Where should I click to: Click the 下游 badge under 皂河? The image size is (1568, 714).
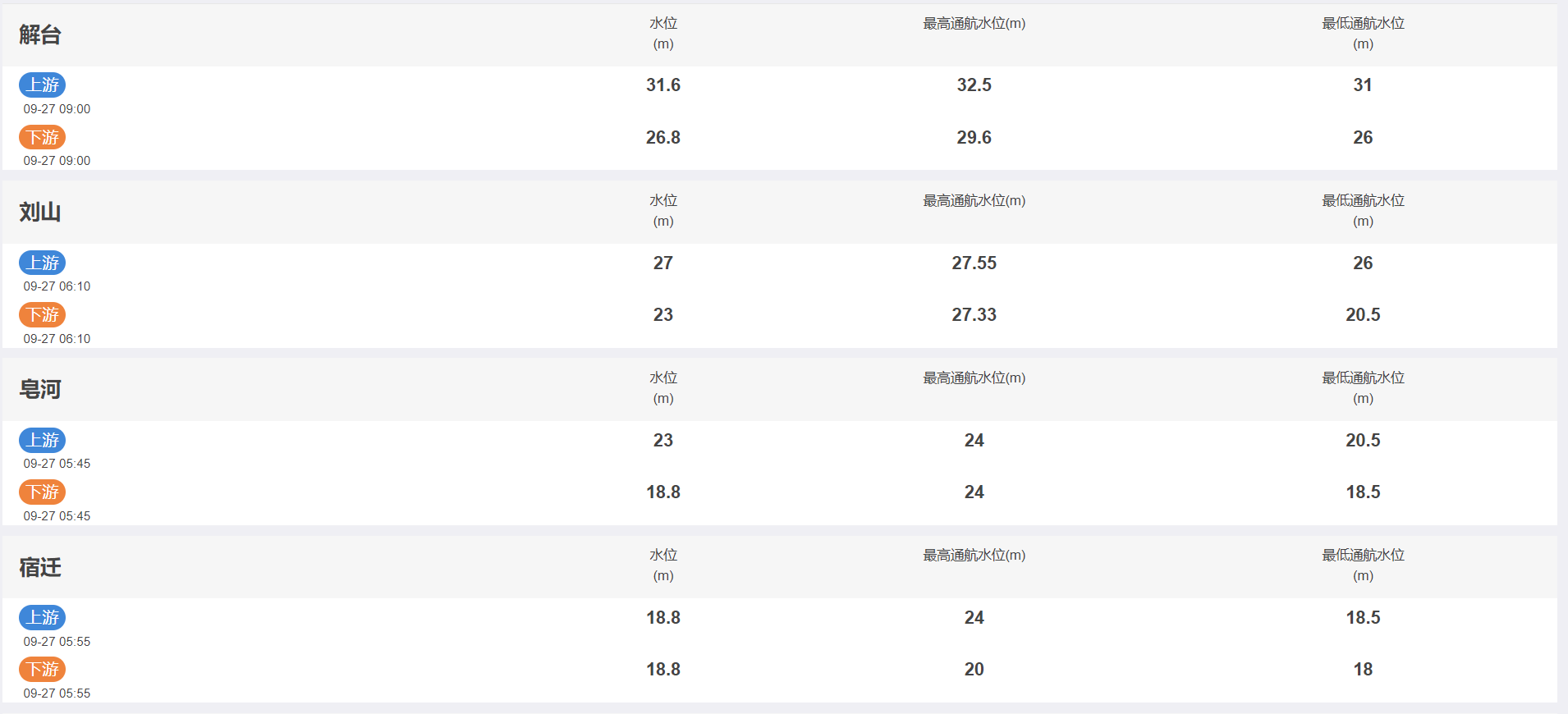pyautogui.click(x=43, y=492)
